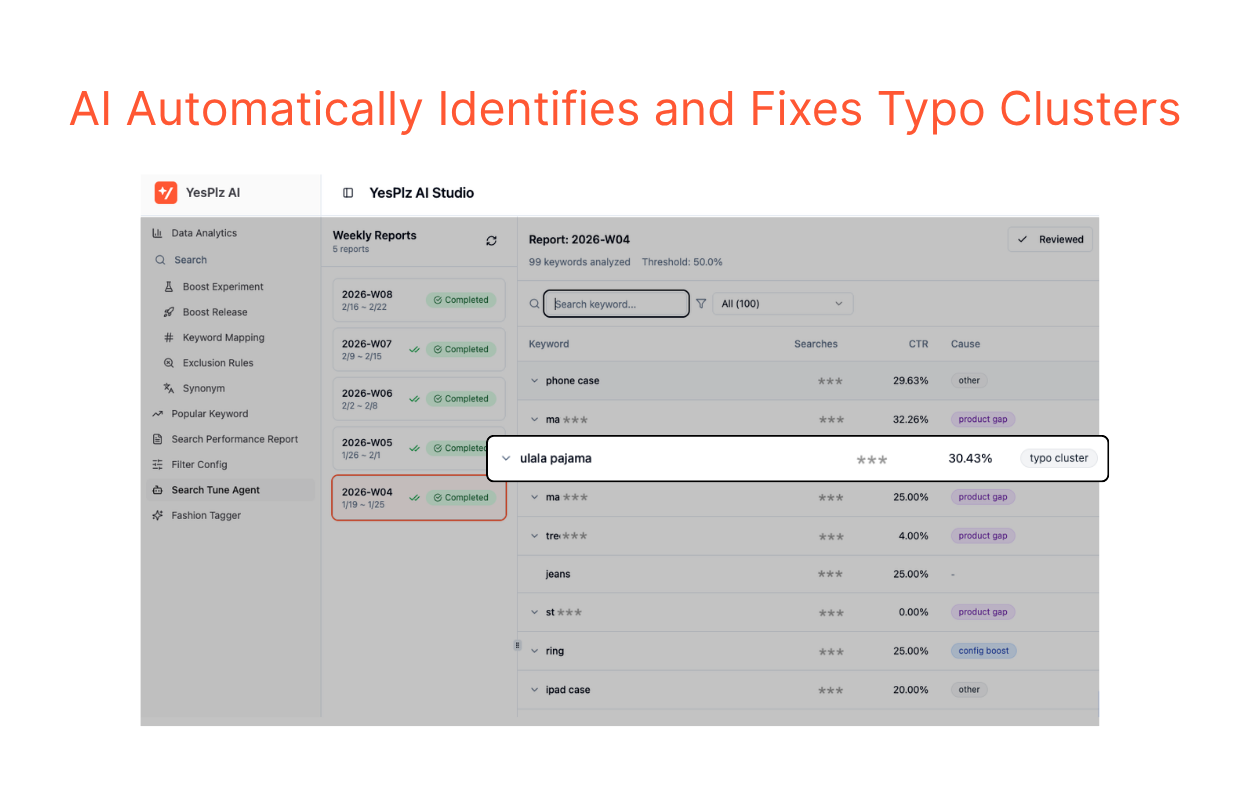This screenshot has width=1250, height=807.
Task: Click the other tag on ipad case row
Action: pyautogui.click(x=969, y=690)
